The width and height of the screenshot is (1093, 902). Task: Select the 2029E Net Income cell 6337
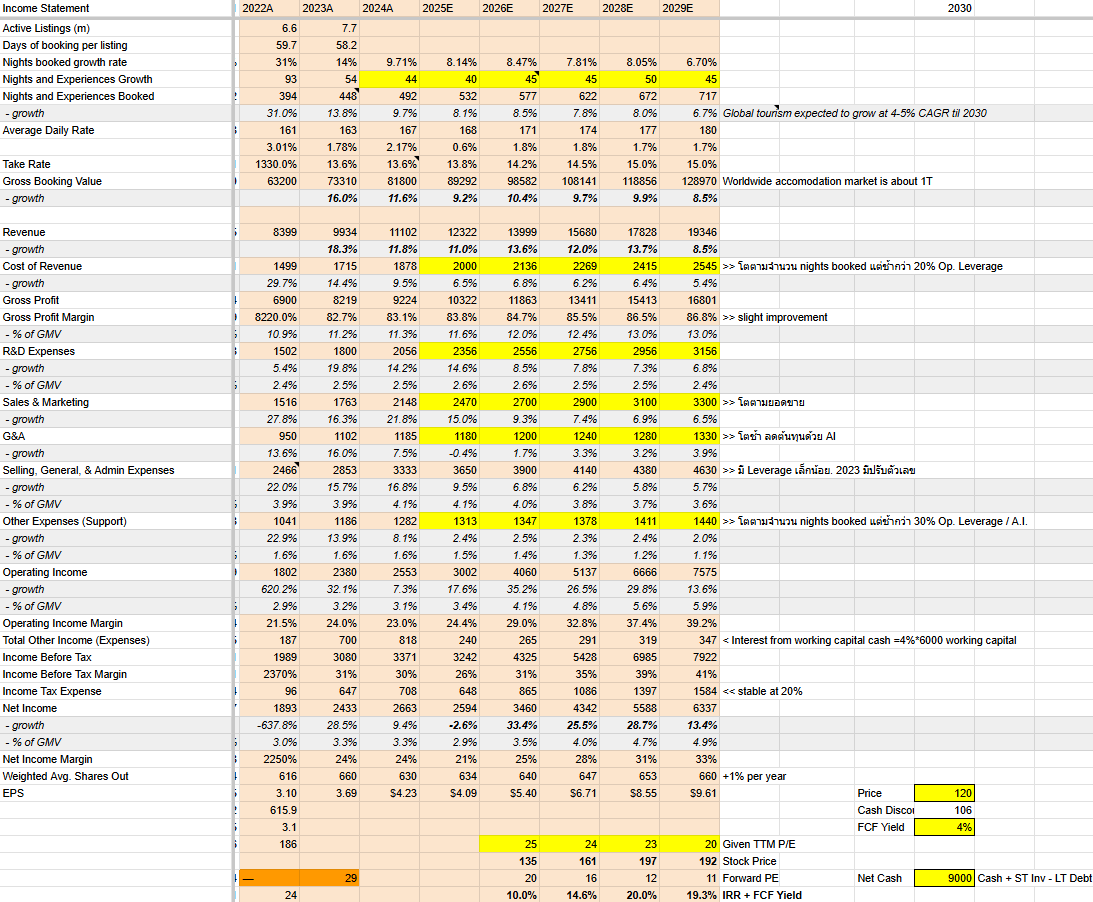[x=689, y=708]
